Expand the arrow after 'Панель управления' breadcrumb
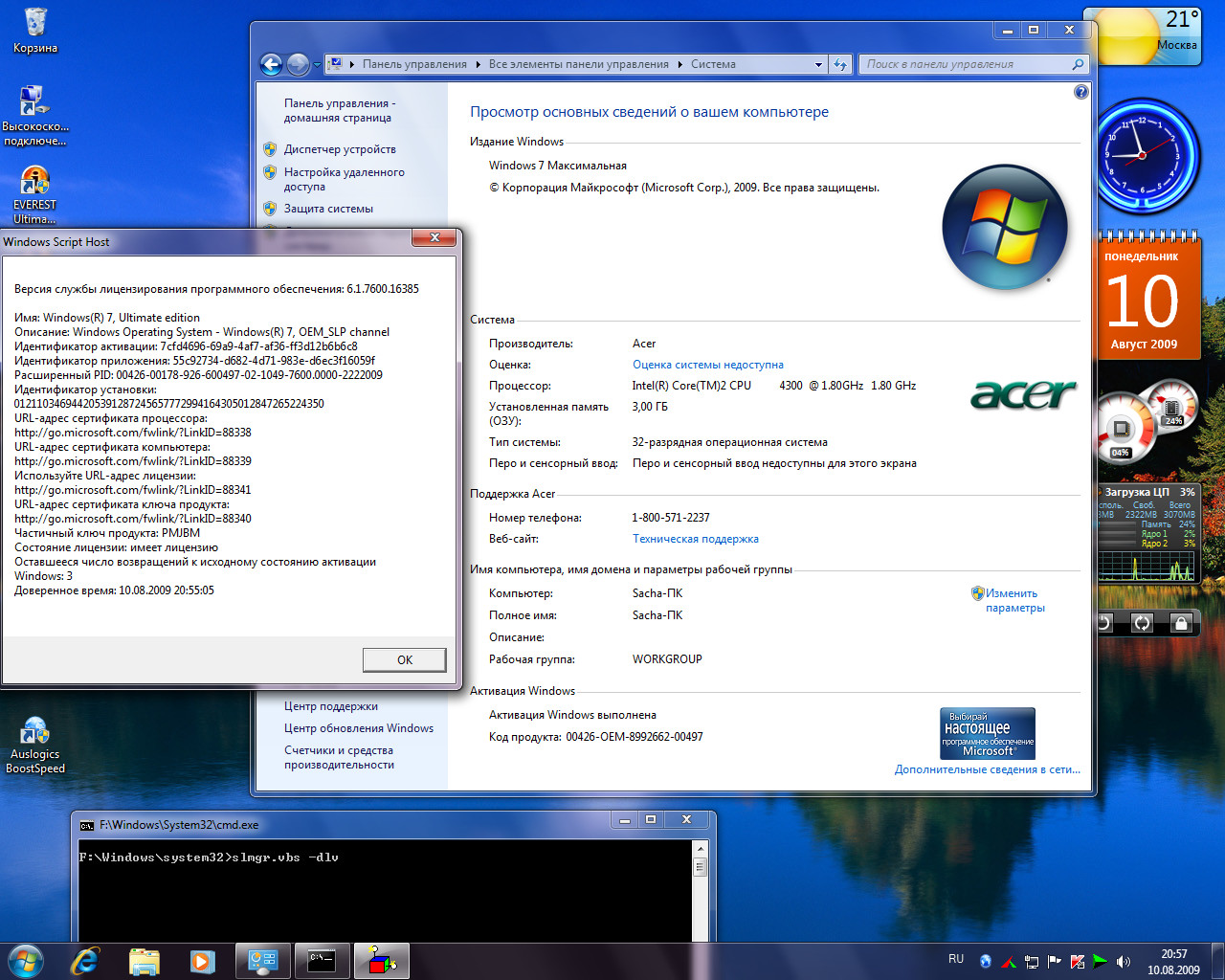This screenshot has height=980, width=1225. (x=479, y=64)
